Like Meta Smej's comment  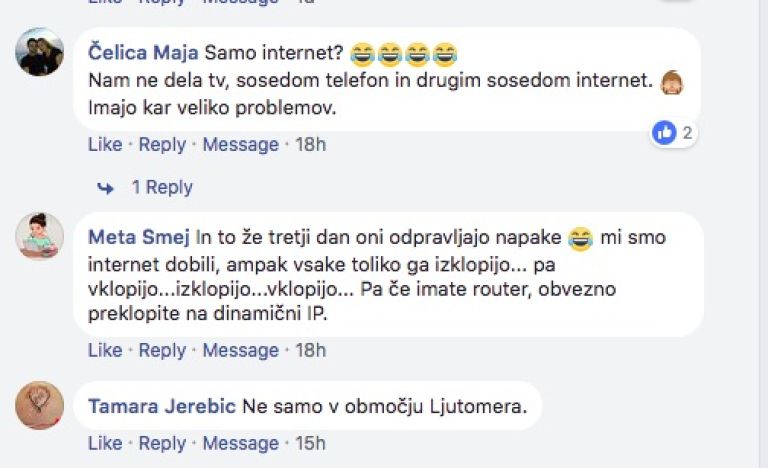point(105,350)
